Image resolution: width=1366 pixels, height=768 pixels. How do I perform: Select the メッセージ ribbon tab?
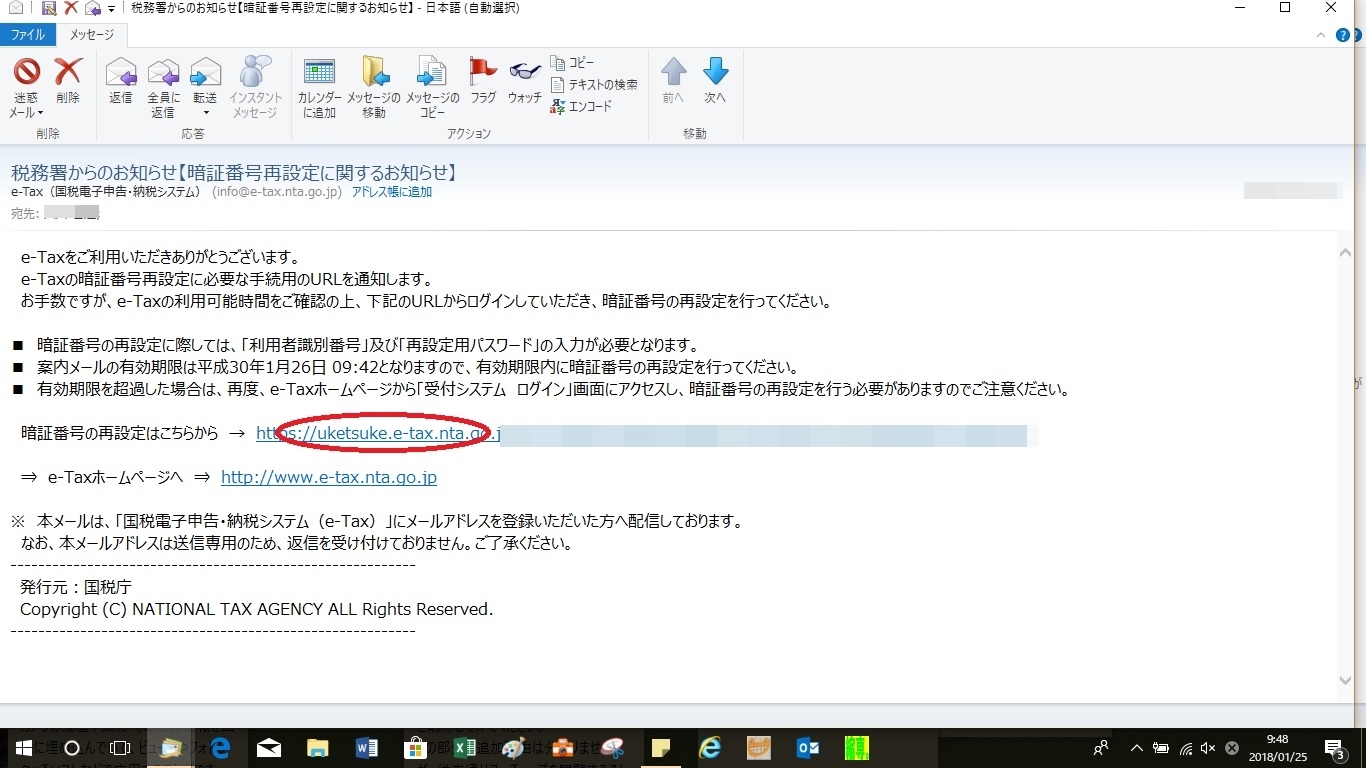point(92,35)
